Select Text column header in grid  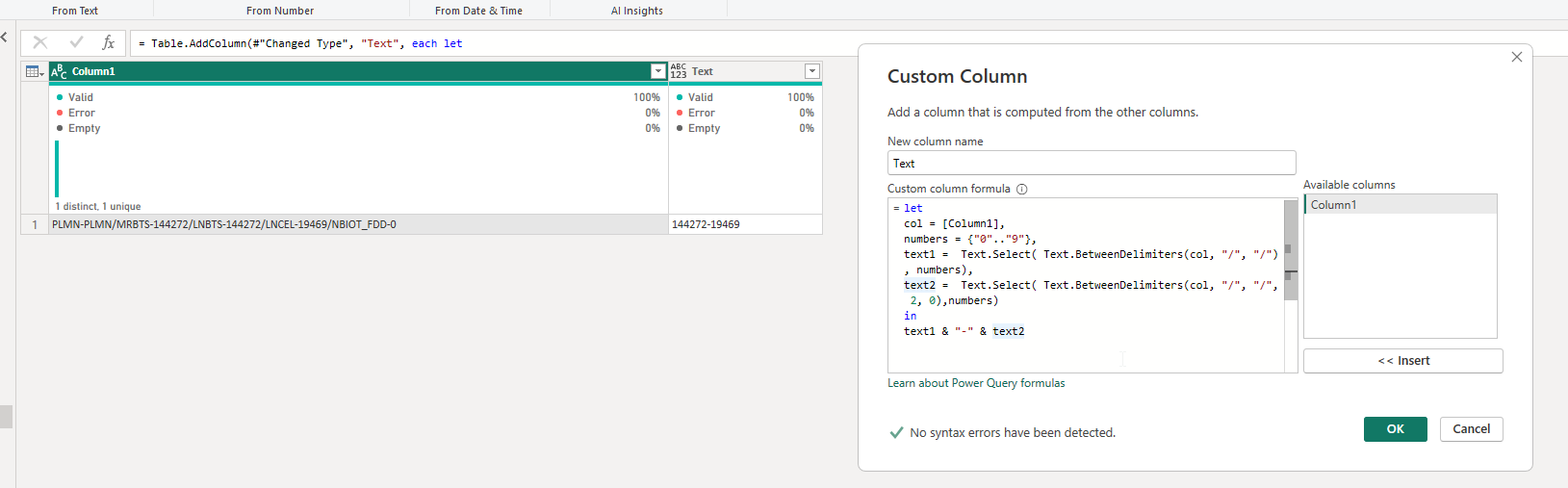pyautogui.click(x=746, y=71)
